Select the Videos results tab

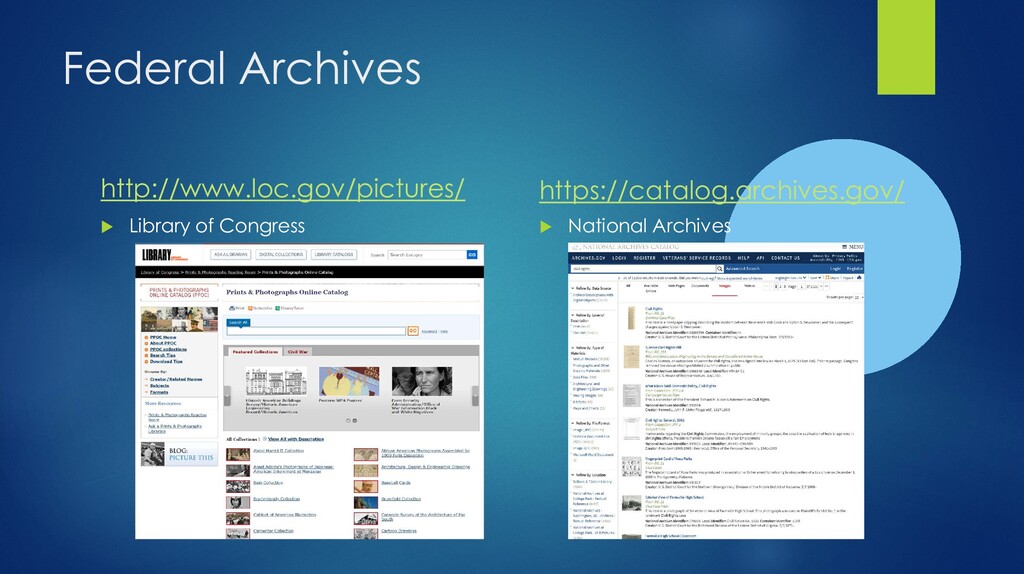coord(750,285)
